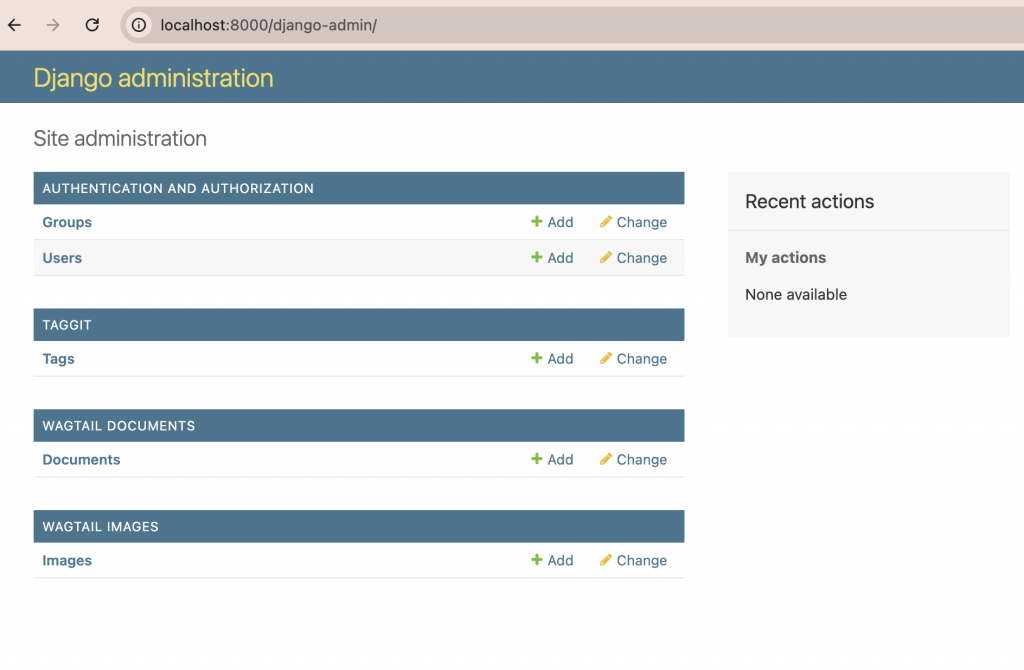Screen dimensions: 1024x670
Task: Click the plus icon in the Users row
Action: pos(537,257)
